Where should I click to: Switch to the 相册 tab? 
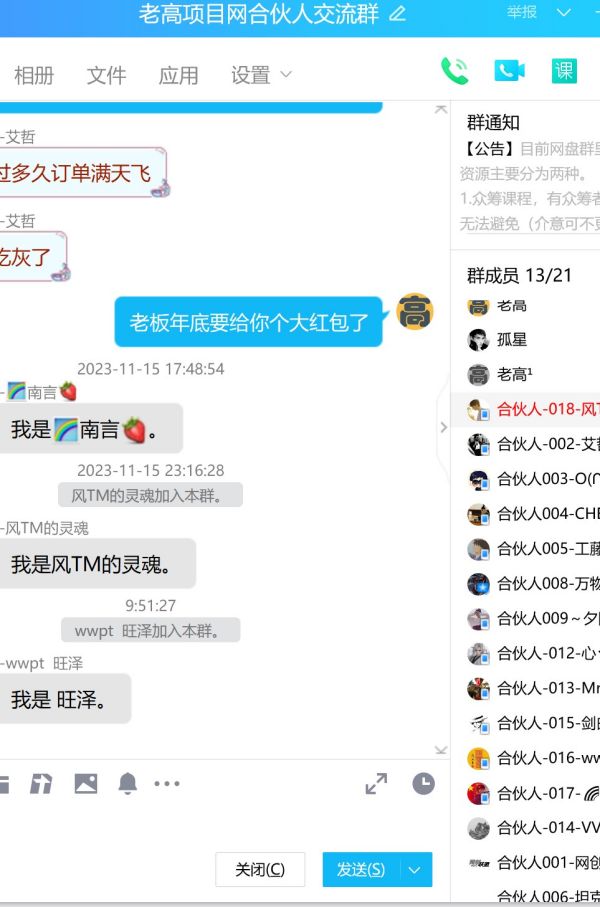click(x=34, y=75)
